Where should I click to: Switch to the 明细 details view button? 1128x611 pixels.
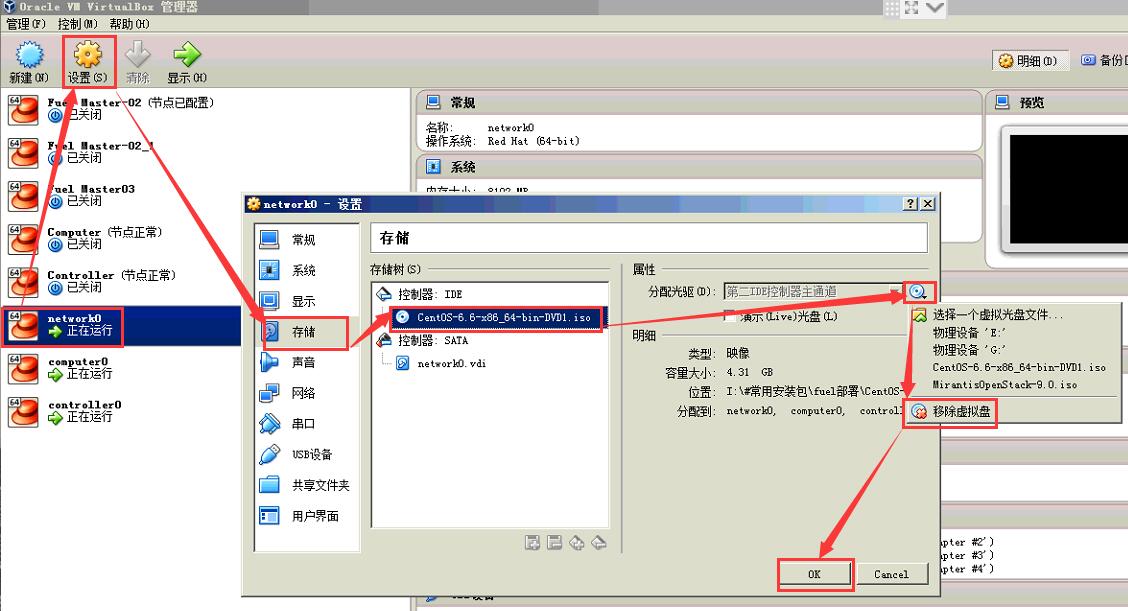1029,61
